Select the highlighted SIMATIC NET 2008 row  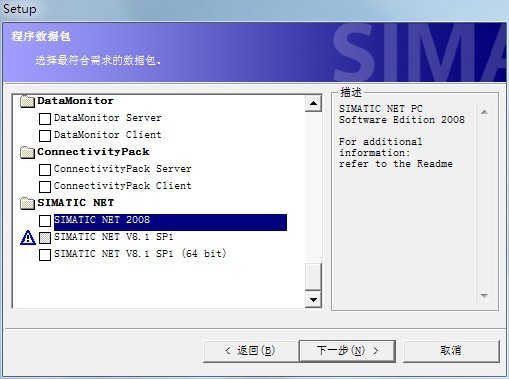(x=170, y=222)
